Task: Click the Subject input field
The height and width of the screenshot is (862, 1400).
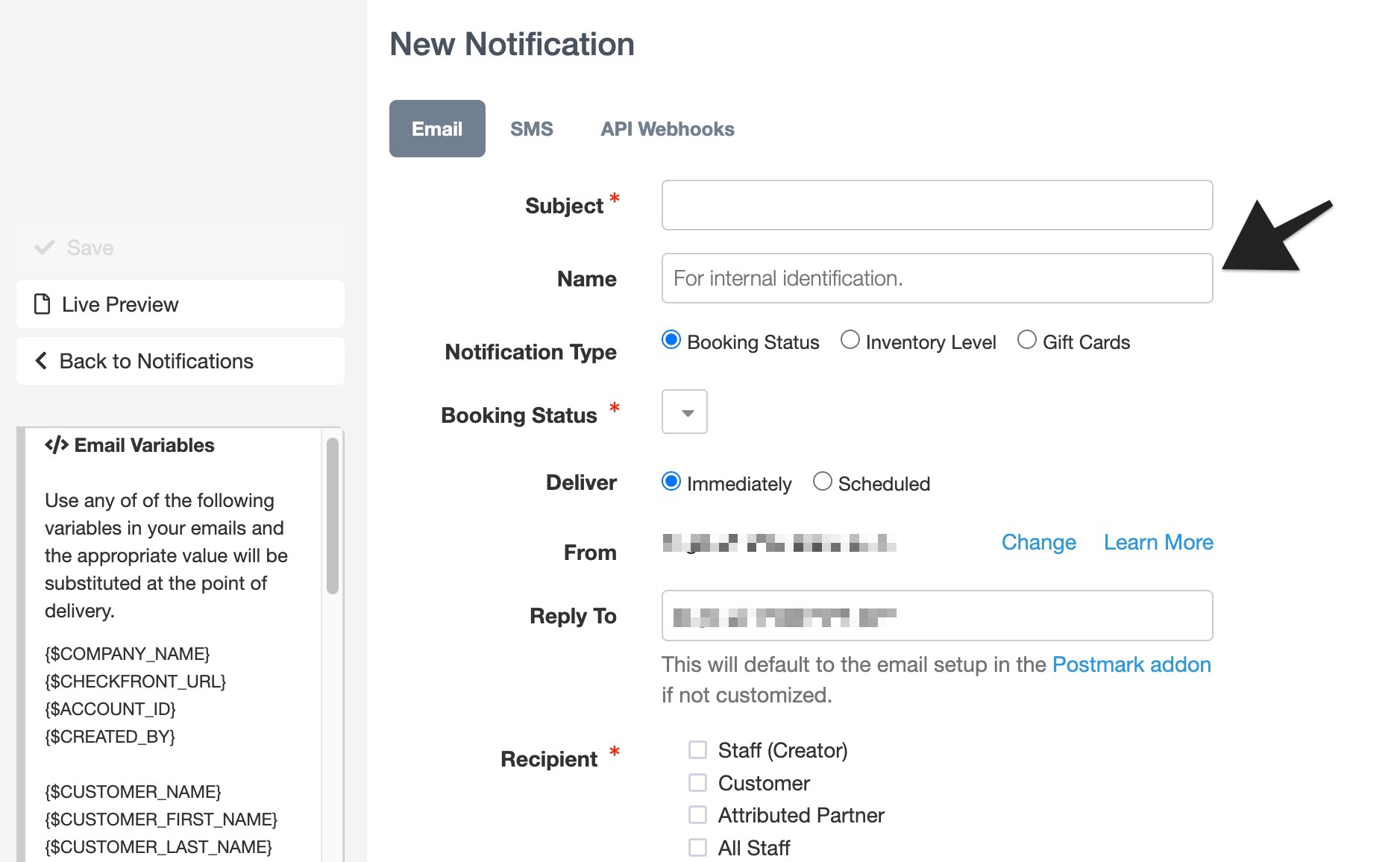Action: pos(937,205)
